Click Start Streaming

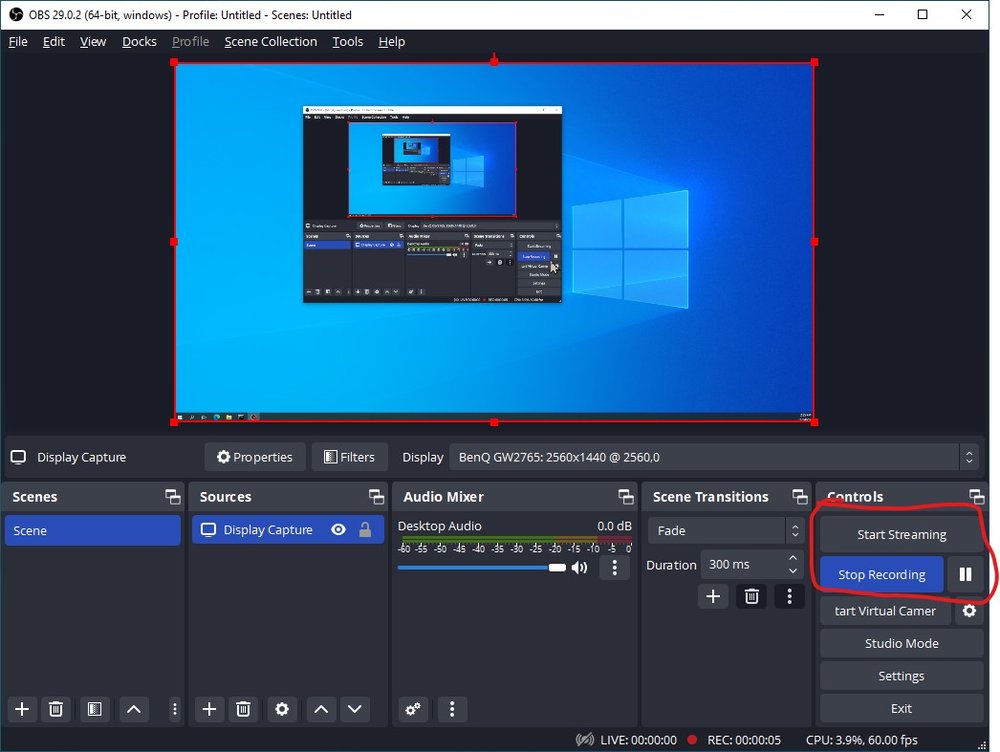click(901, 535)
